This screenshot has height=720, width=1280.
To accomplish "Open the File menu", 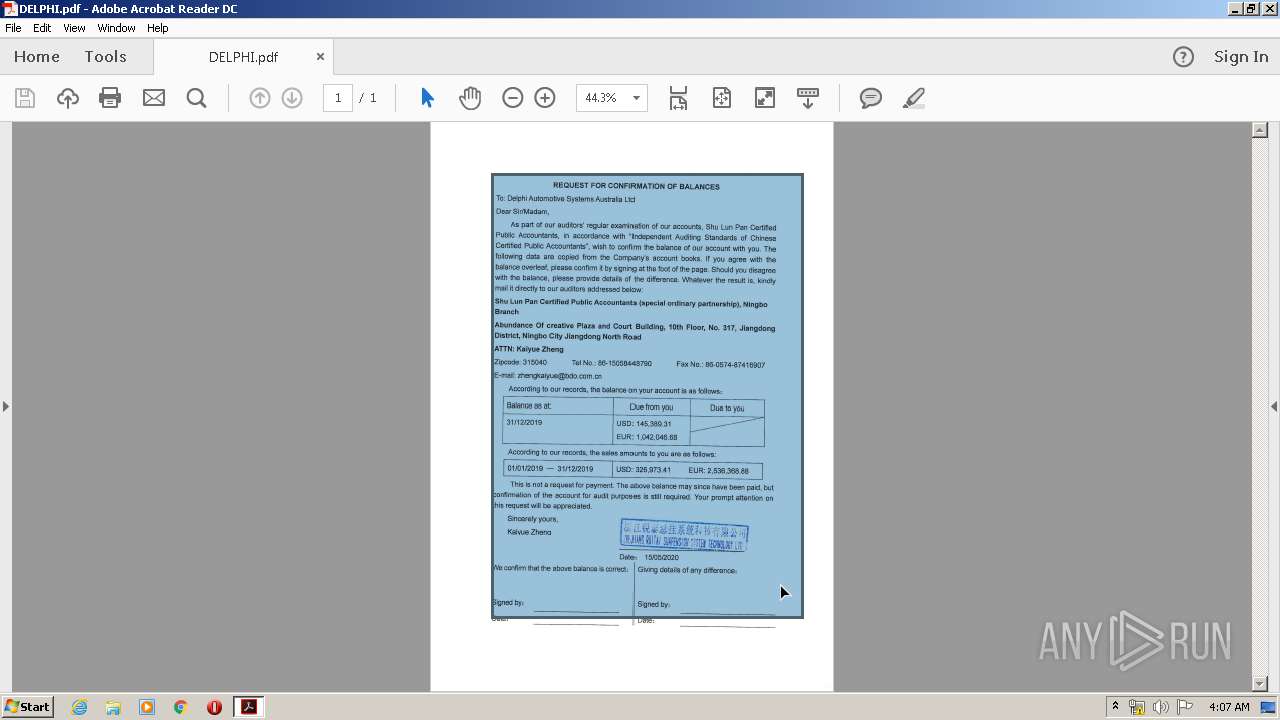I will click(x=13, y=28).
